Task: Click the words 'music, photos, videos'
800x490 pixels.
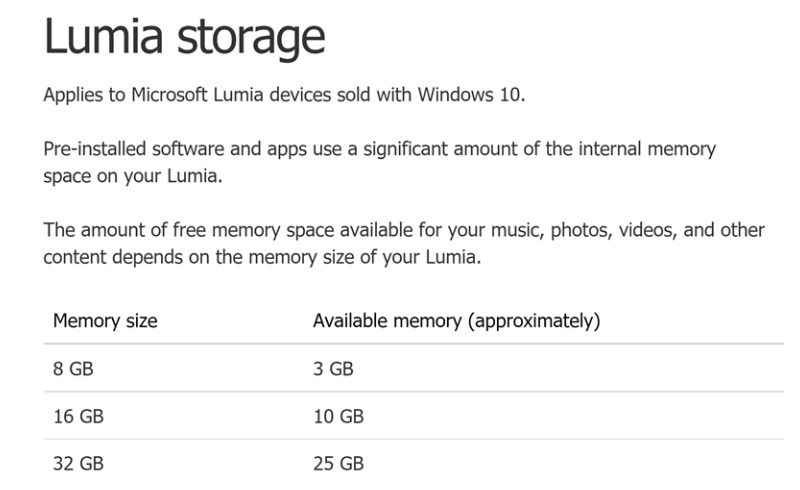Action: click(583, 230)
